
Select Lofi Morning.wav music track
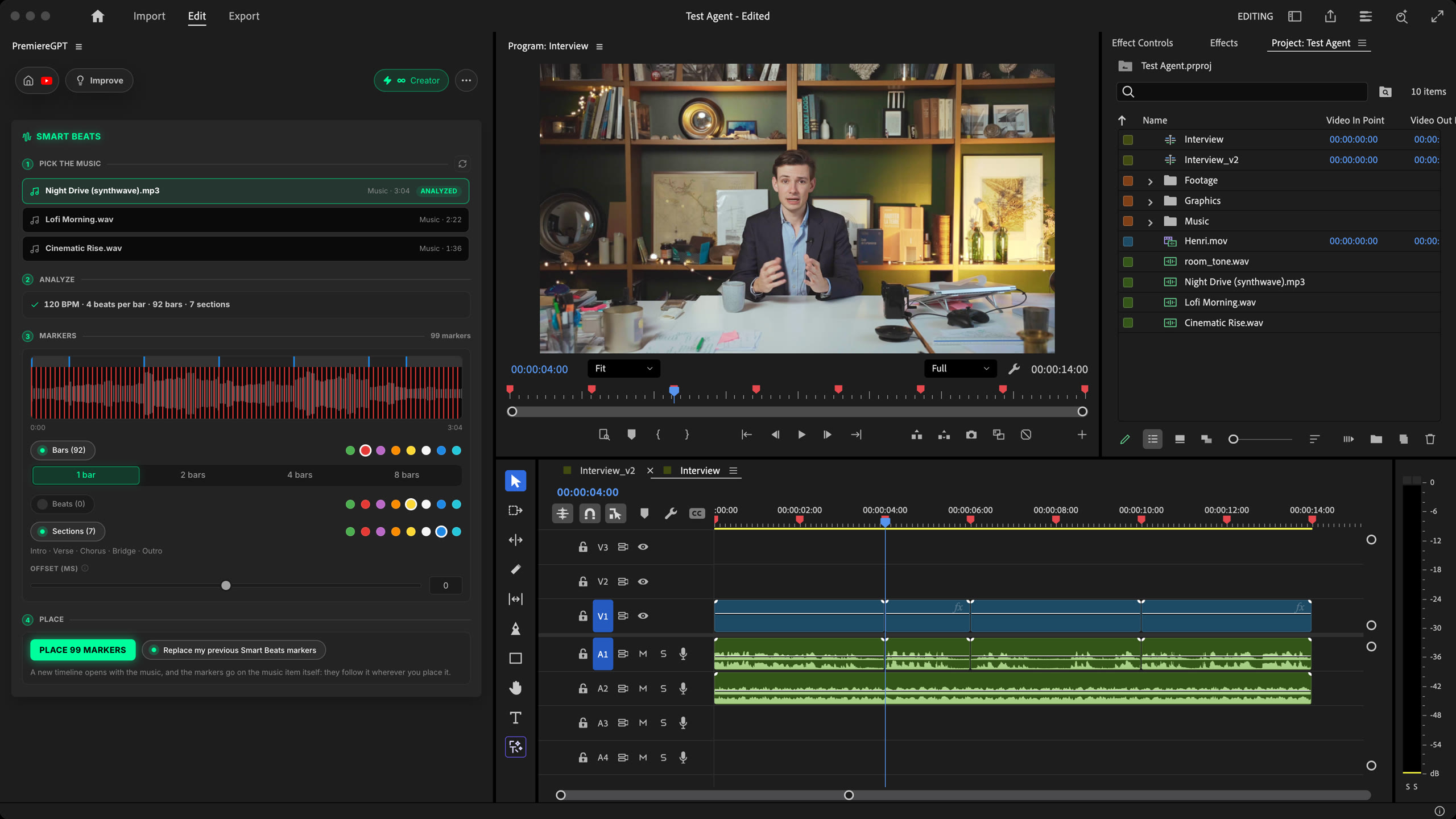pos(245,220)
